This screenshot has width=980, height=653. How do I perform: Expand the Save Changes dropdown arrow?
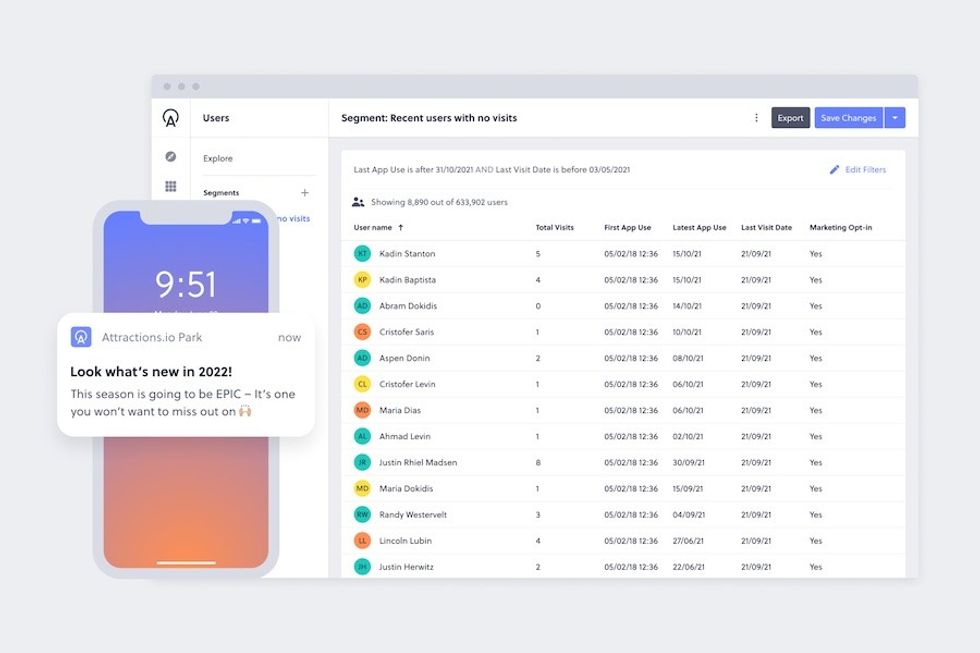[x=895, y=118]
